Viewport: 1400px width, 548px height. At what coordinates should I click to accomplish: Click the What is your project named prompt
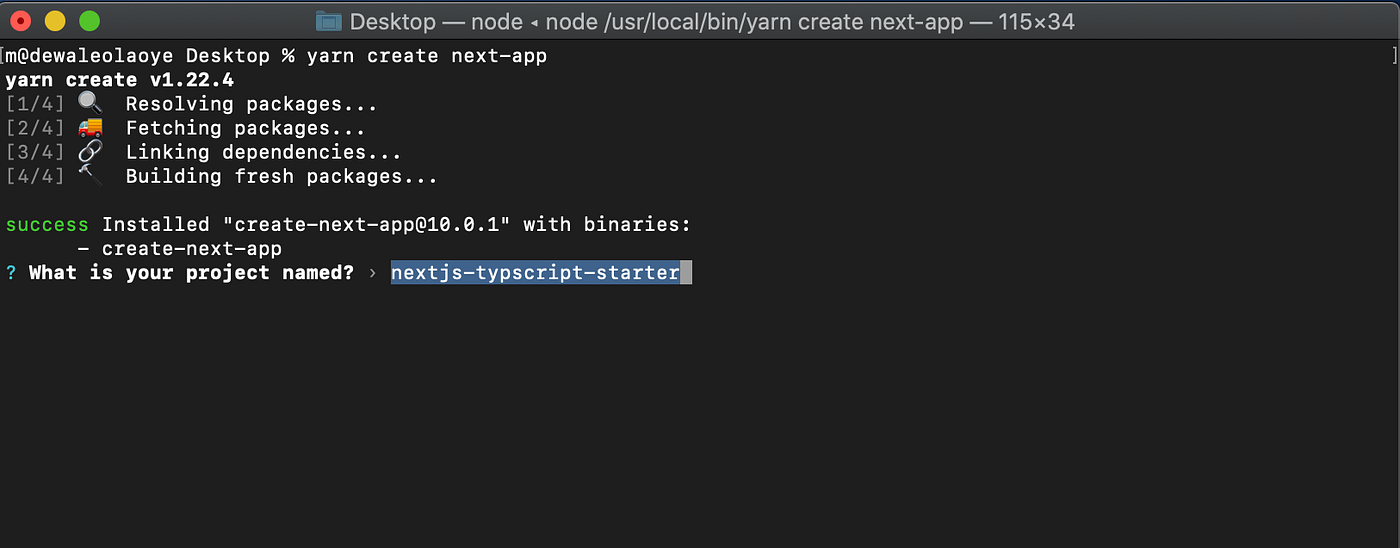[x=191, y=273]
